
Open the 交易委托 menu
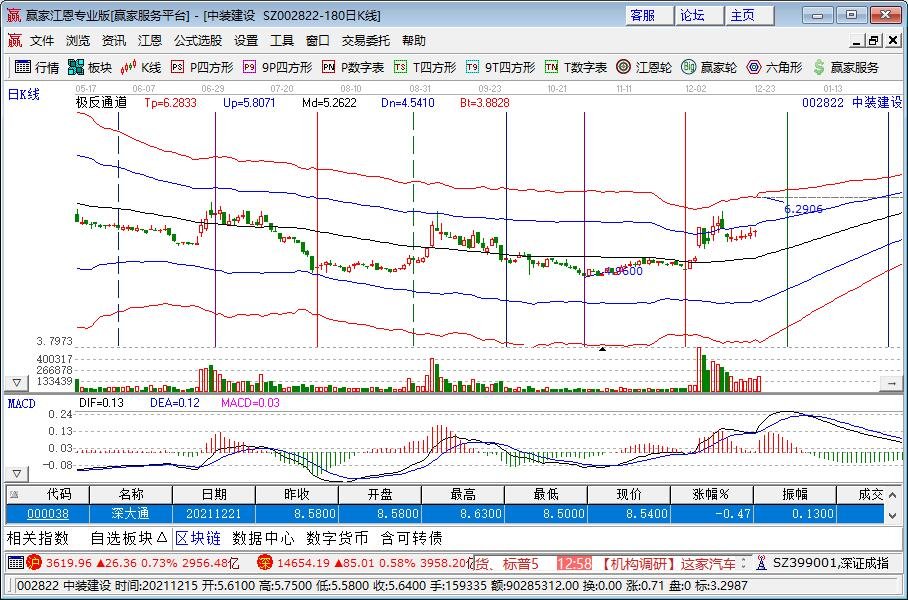[365, 41]
